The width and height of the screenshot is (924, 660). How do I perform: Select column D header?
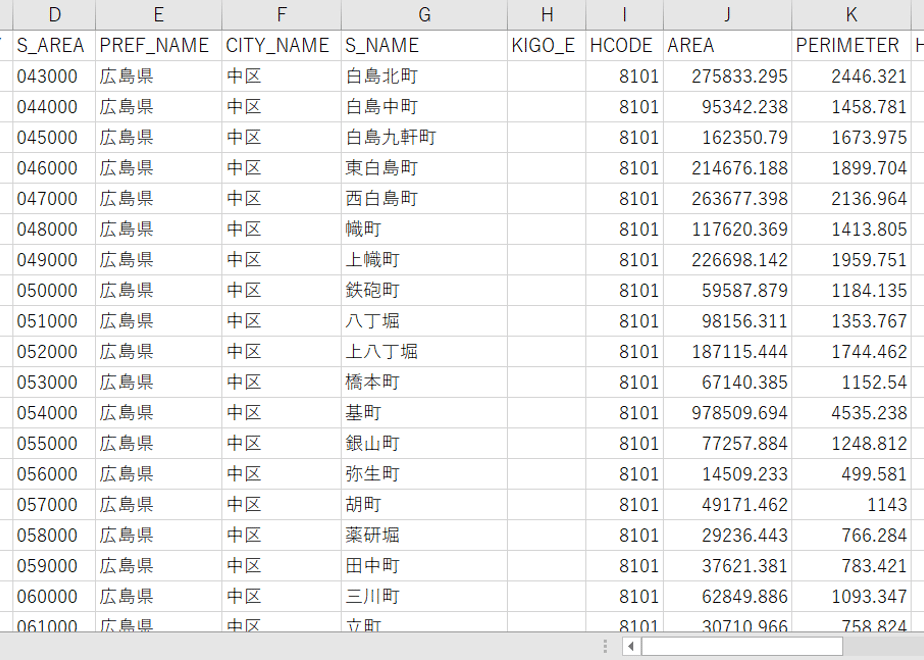pyautogui.click(x=54, y=15)
